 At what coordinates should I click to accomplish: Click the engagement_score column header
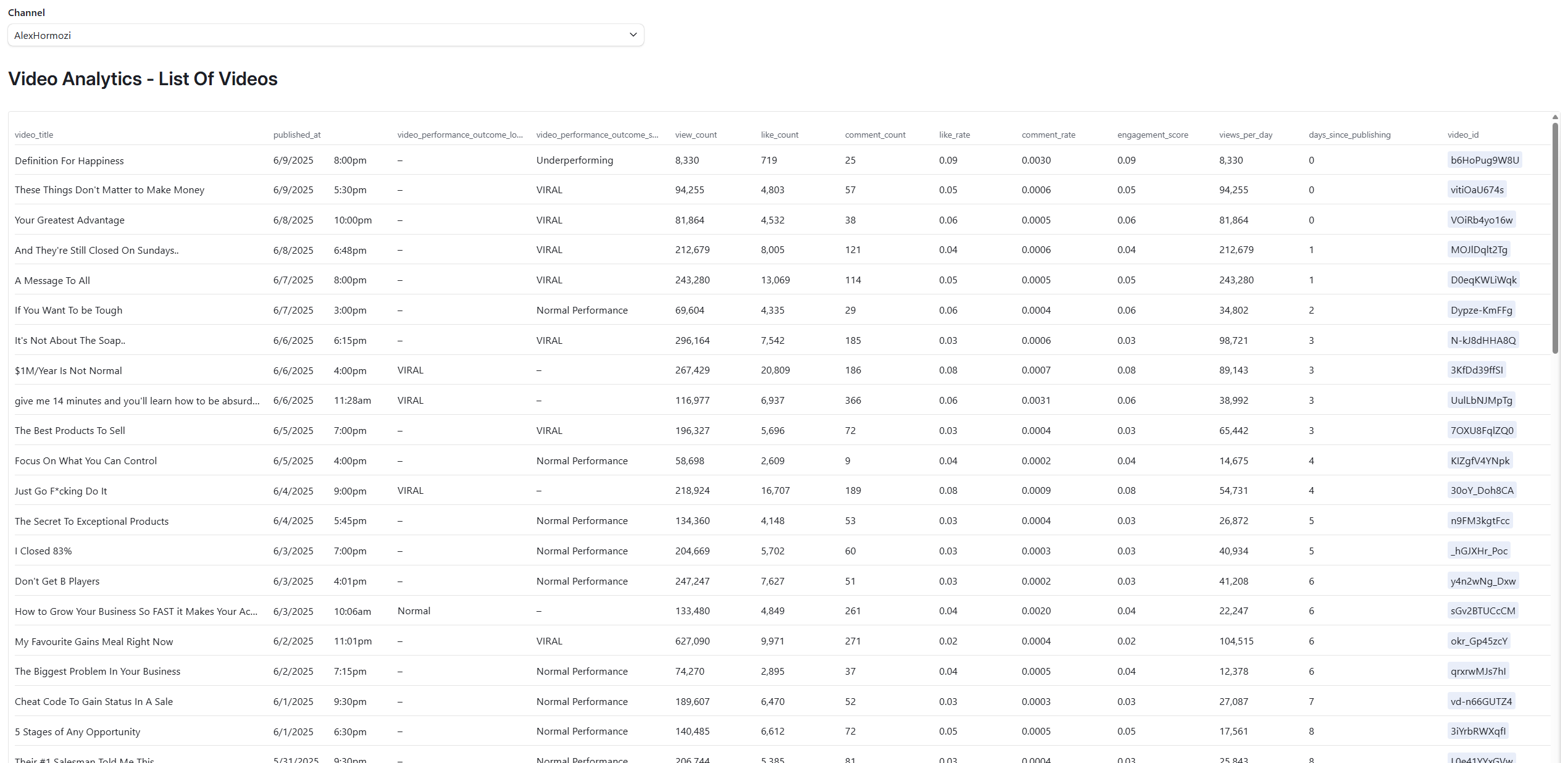[1153, 135]
